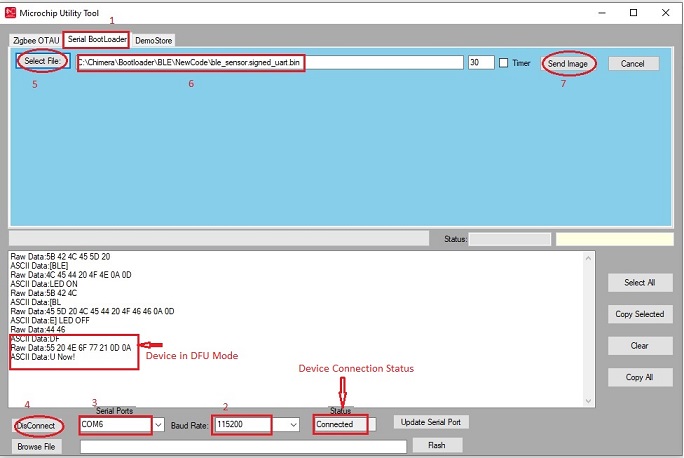This screenshot has width=684, height=458.
Task: Click the Select File button
Action: pyautogui.click(x=42, y=61)
